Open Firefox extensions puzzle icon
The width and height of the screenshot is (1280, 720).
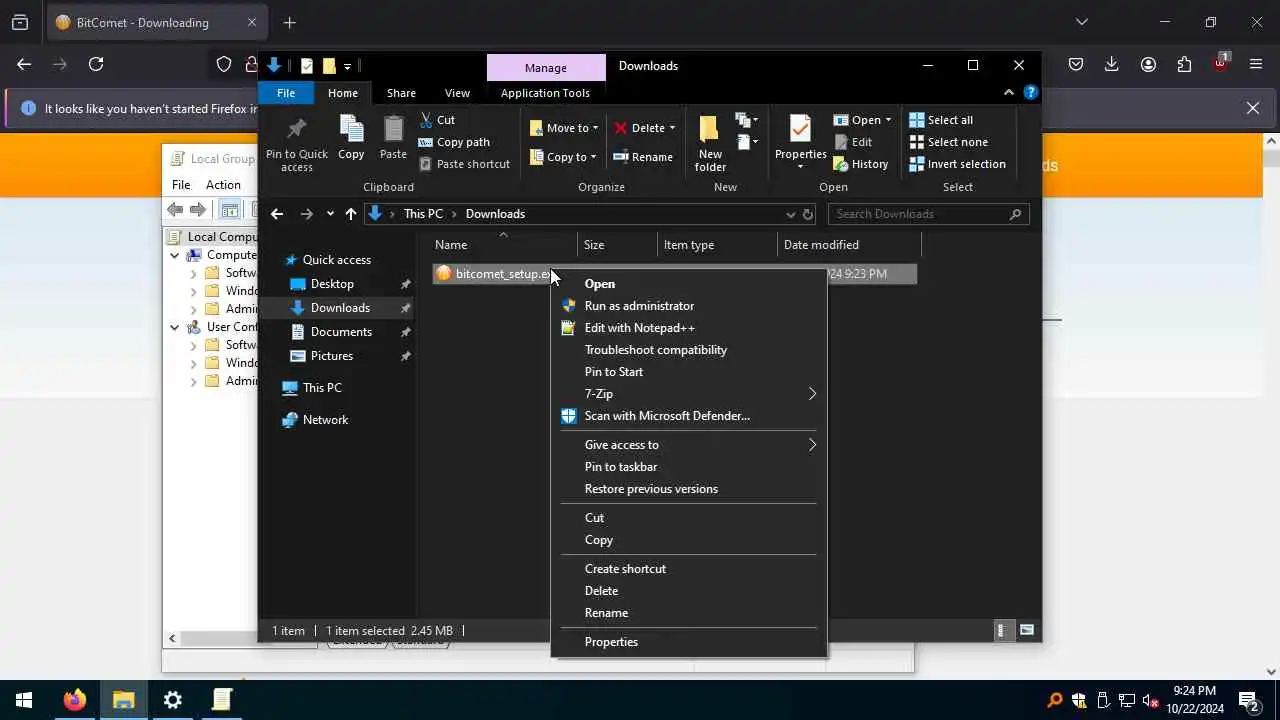(x=1184, y=64)
